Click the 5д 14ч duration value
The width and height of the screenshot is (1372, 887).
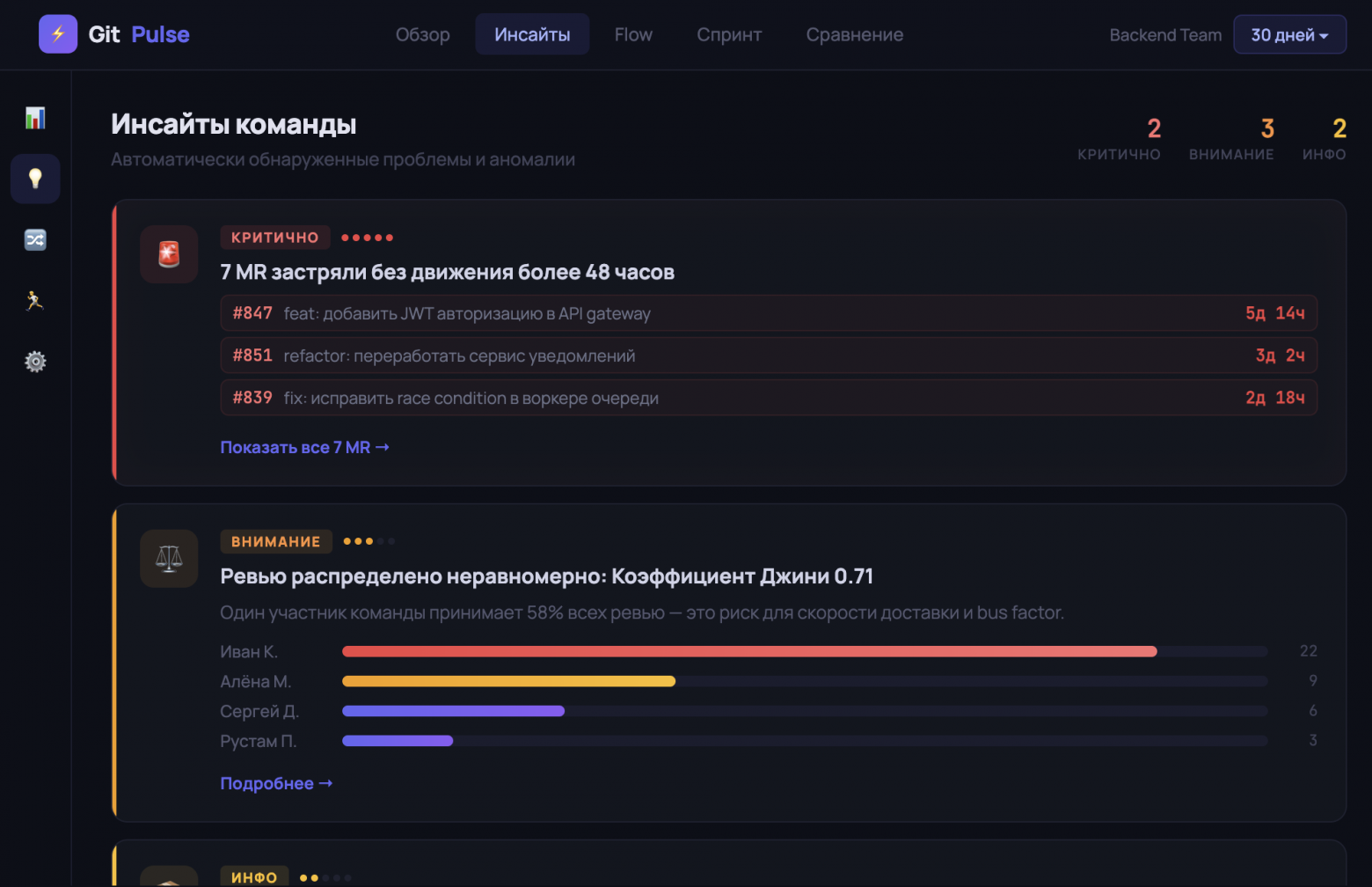(1275, 313)
